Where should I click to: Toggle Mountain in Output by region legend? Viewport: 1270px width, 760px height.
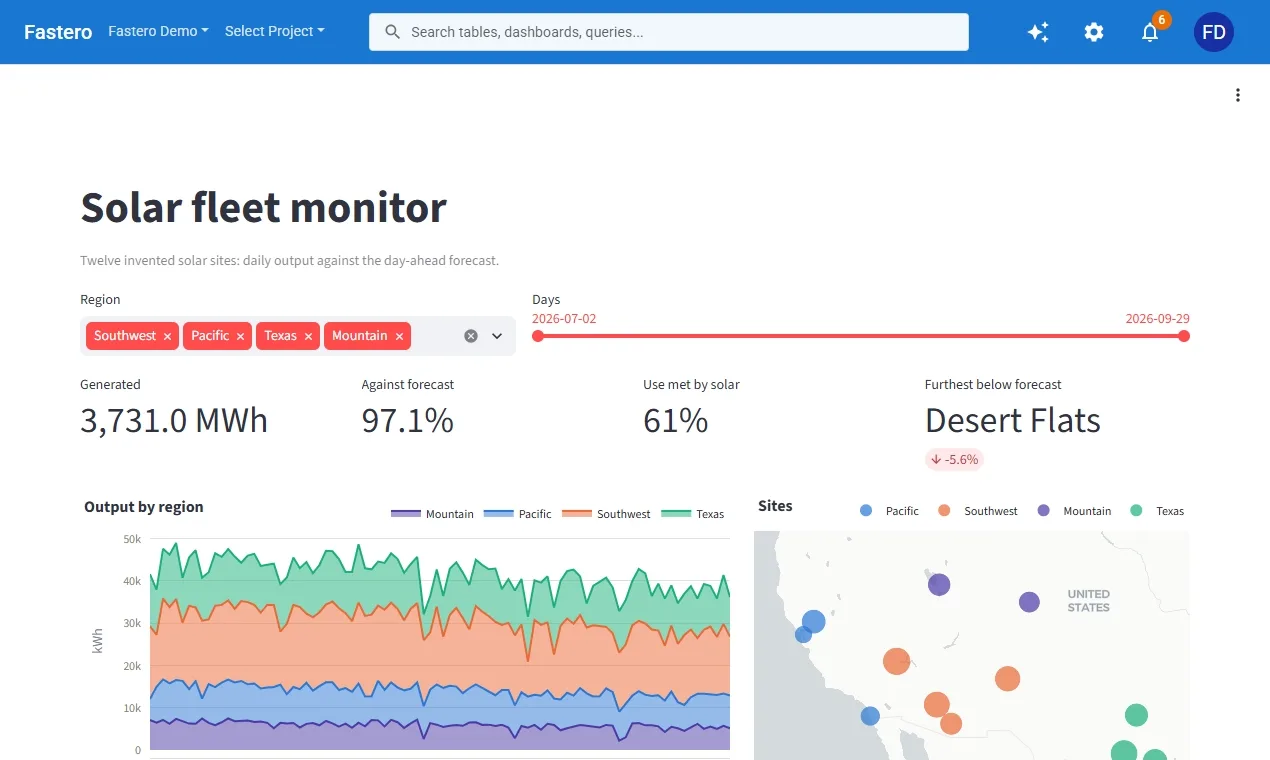(432, 514)
